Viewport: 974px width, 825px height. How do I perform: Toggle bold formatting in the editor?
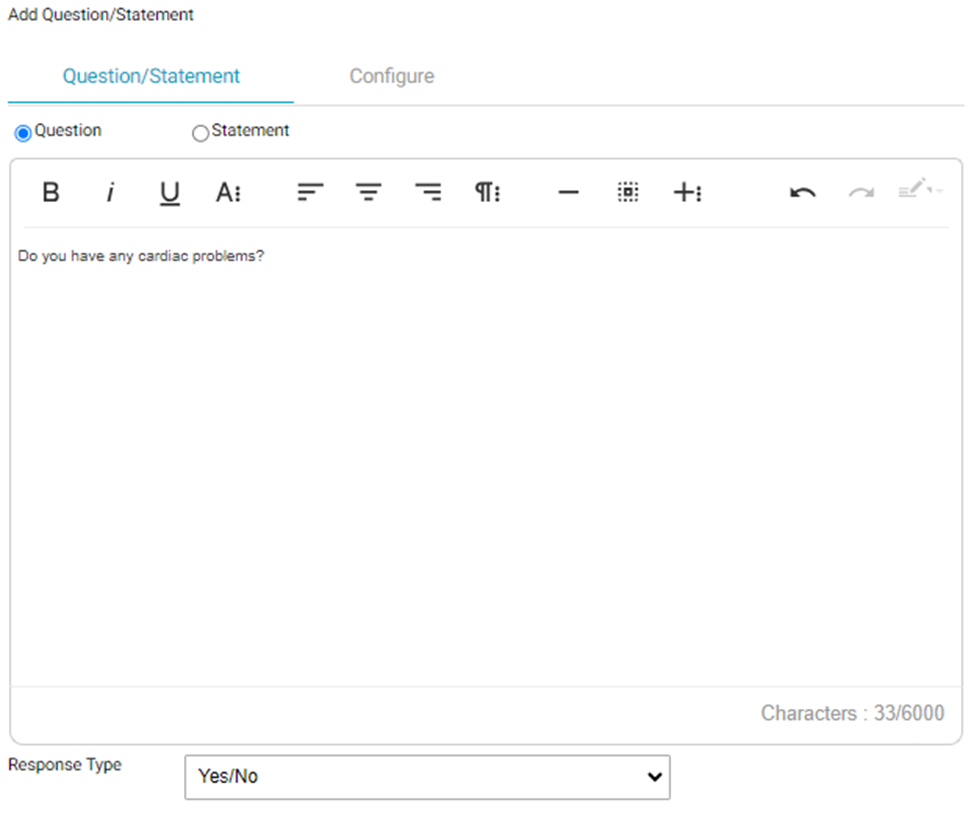51,193
